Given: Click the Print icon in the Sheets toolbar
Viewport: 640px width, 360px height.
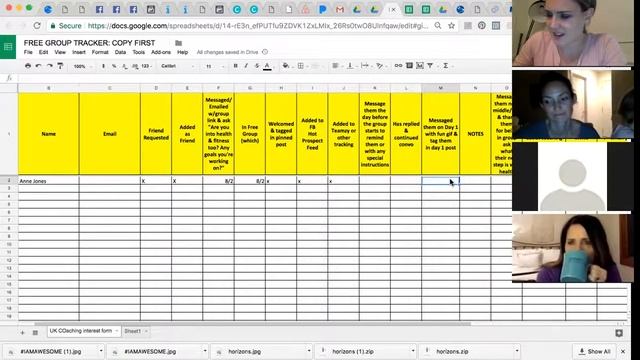Looking at the screenshot, I should tap(28, 66).
